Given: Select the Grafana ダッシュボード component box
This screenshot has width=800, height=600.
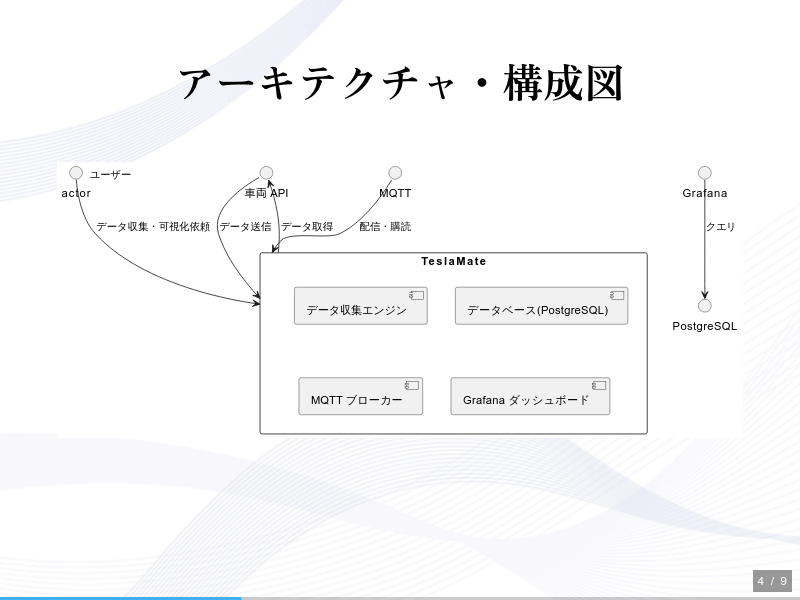Looking at the screenshot, I should (530, 396).
